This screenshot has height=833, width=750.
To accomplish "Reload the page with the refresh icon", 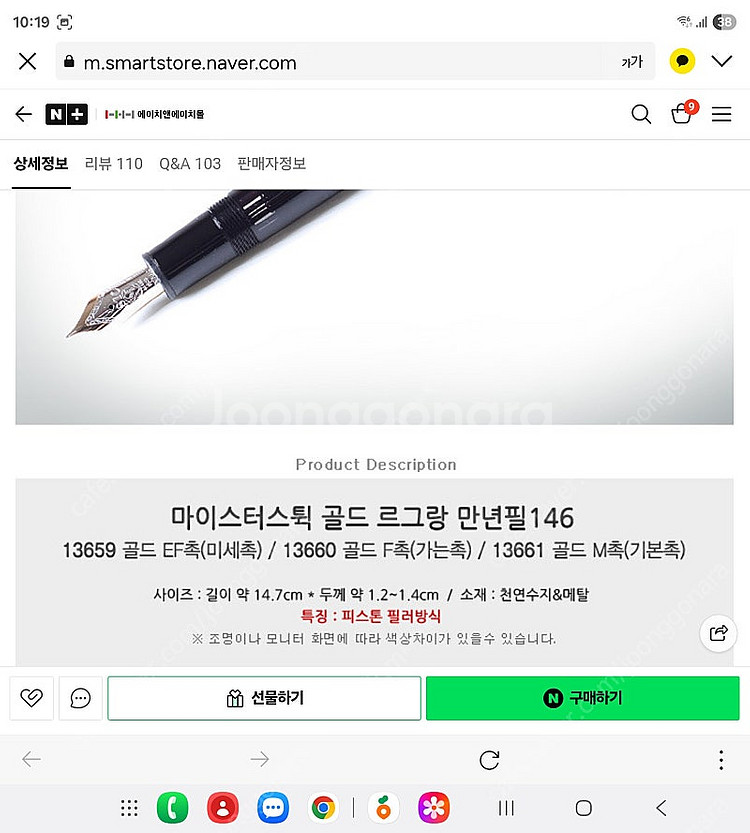I will (x=489, y=760).
